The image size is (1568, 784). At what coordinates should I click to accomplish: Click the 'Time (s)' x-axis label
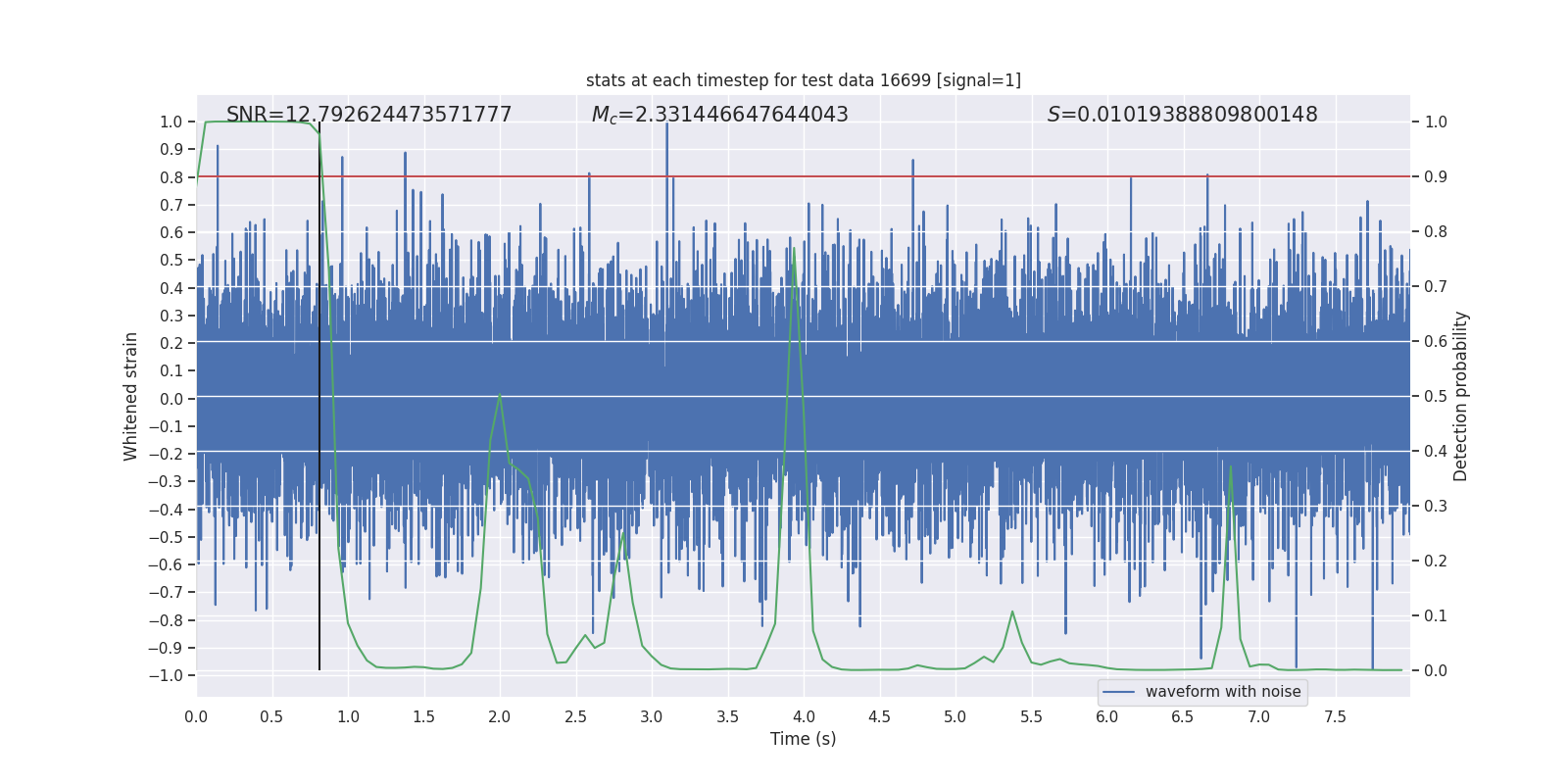click(804, 739)
